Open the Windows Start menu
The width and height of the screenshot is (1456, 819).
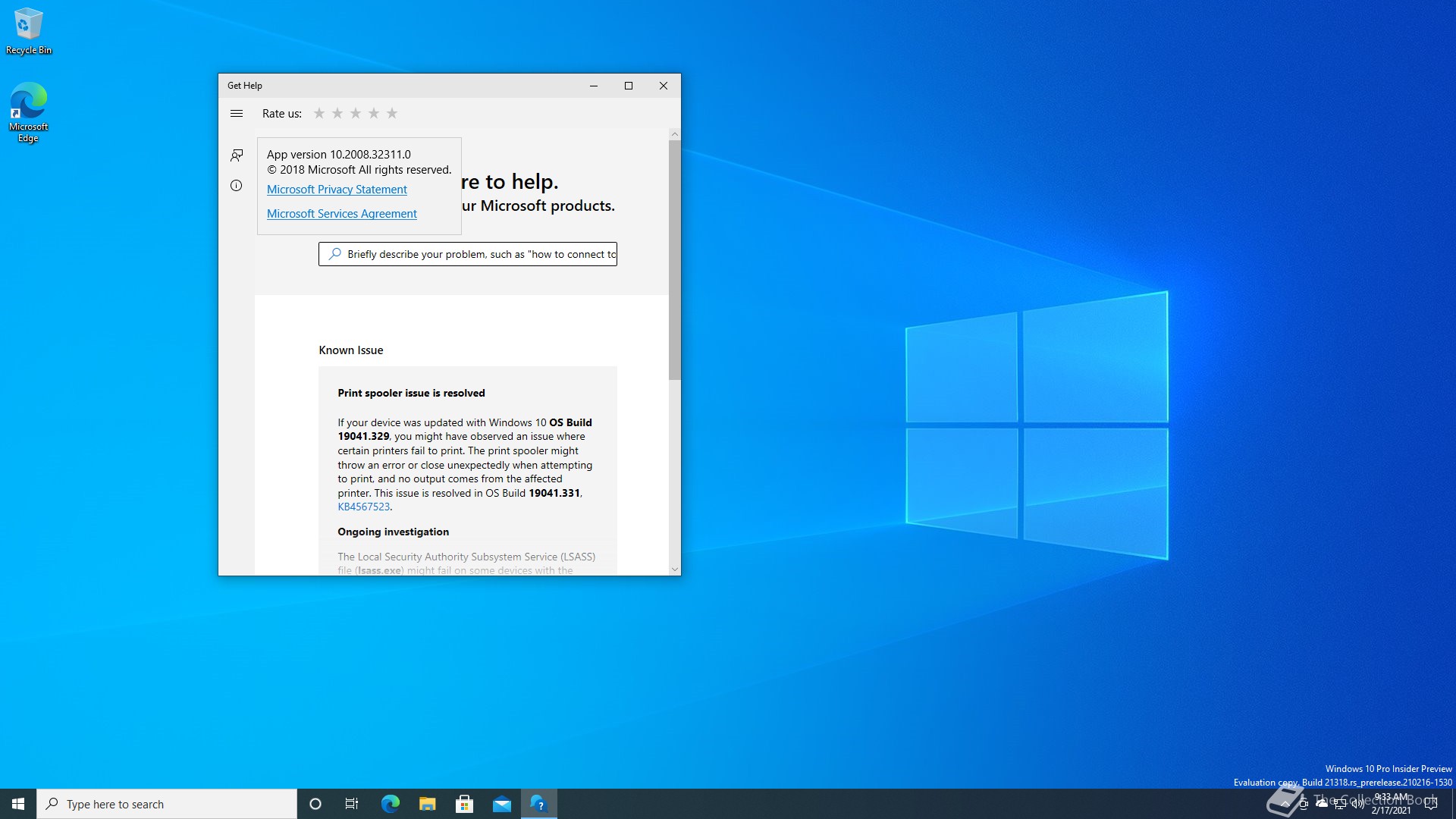pyautogui.click(x=18, y=804)
